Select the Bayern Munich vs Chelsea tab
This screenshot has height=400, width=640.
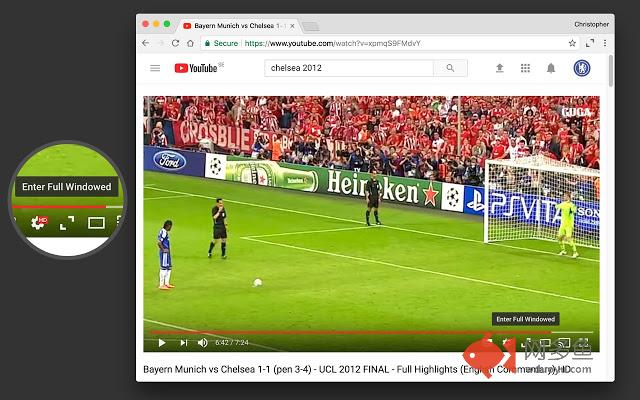[237, 26]
